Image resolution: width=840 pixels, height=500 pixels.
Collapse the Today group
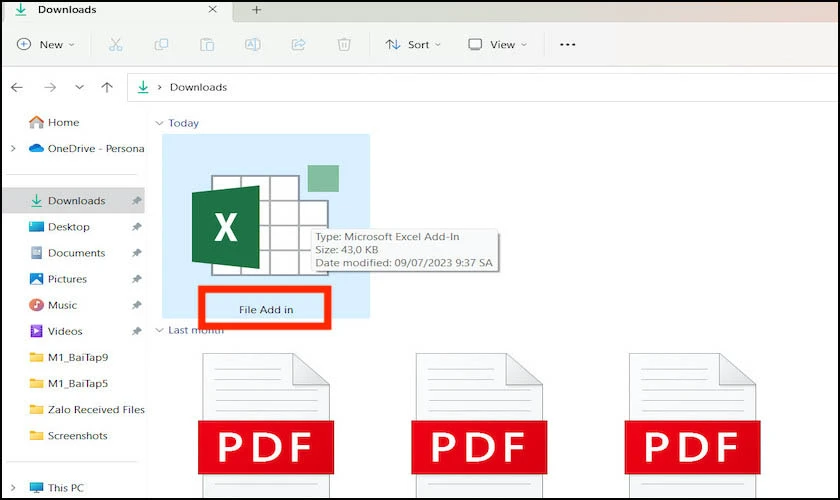coord(159,123)
